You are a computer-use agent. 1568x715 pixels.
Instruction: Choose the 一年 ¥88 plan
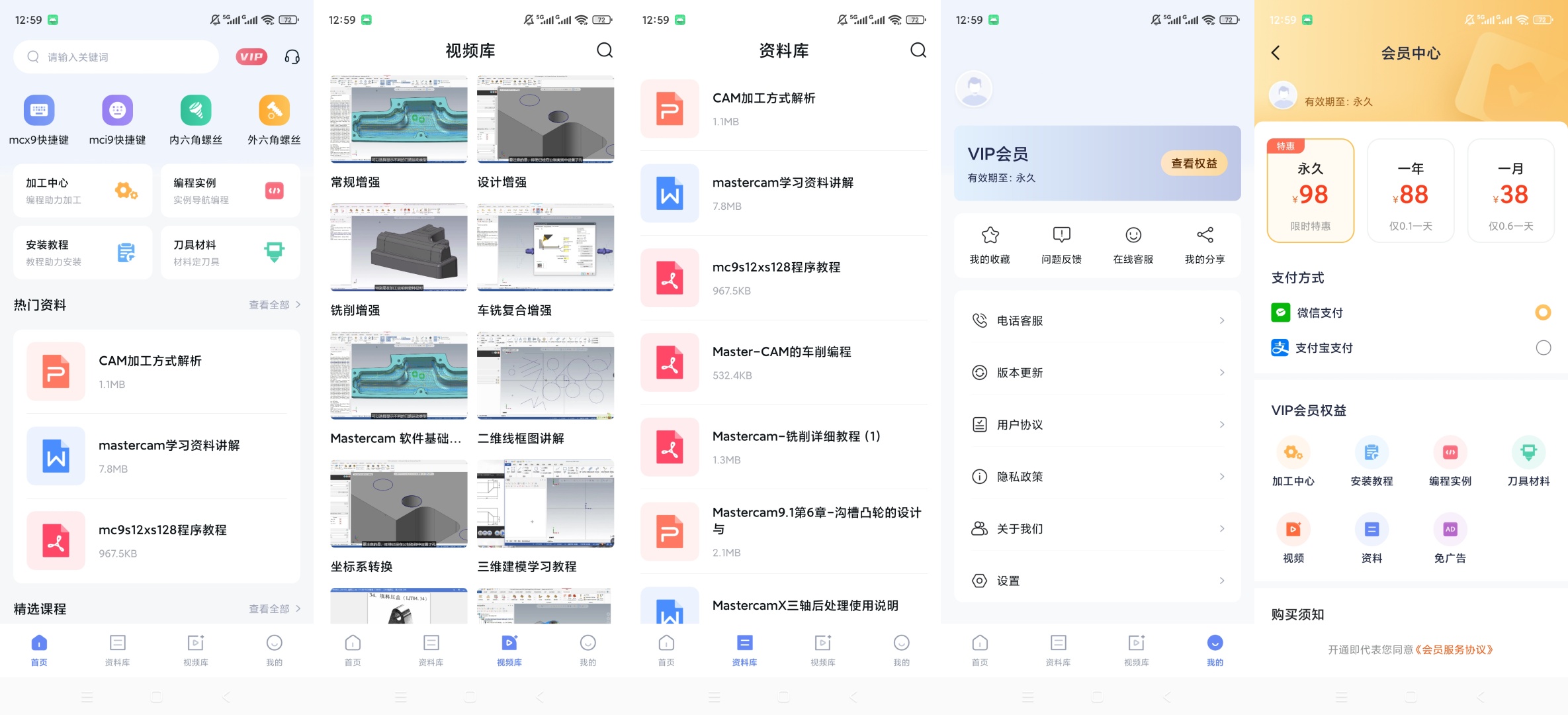coord(1411,191)
